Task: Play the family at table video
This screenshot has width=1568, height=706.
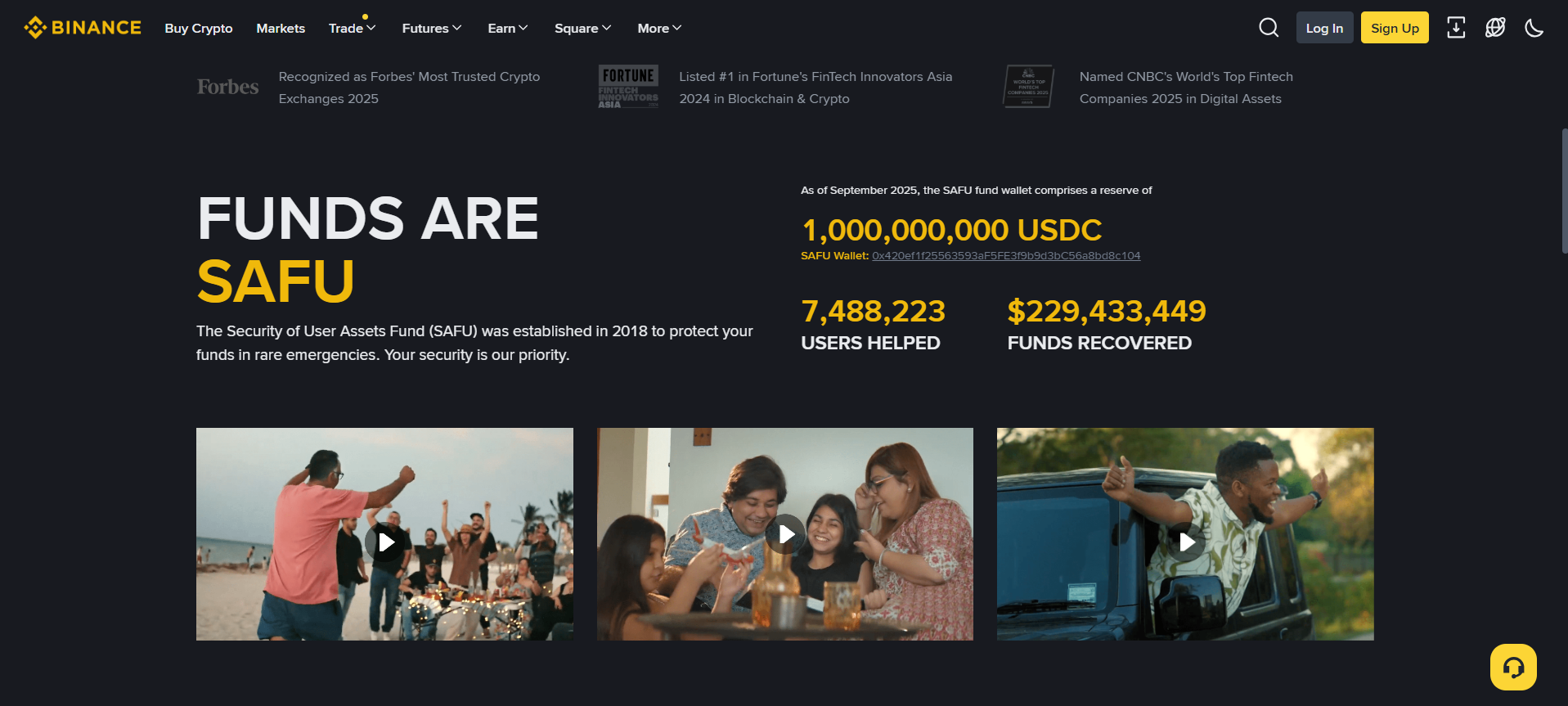Action: [x=785, y=534]
